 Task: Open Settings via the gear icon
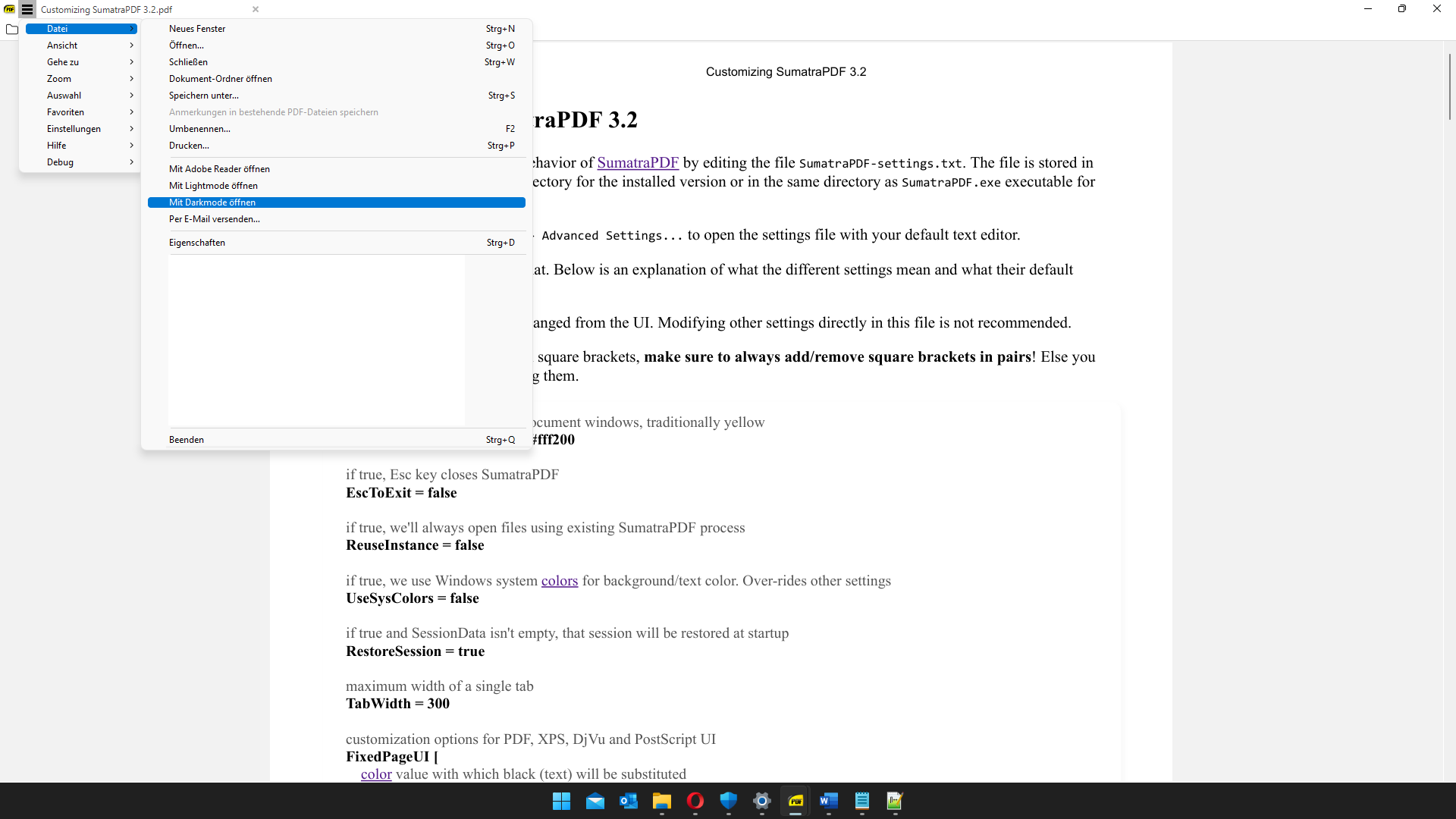(762, 802)
